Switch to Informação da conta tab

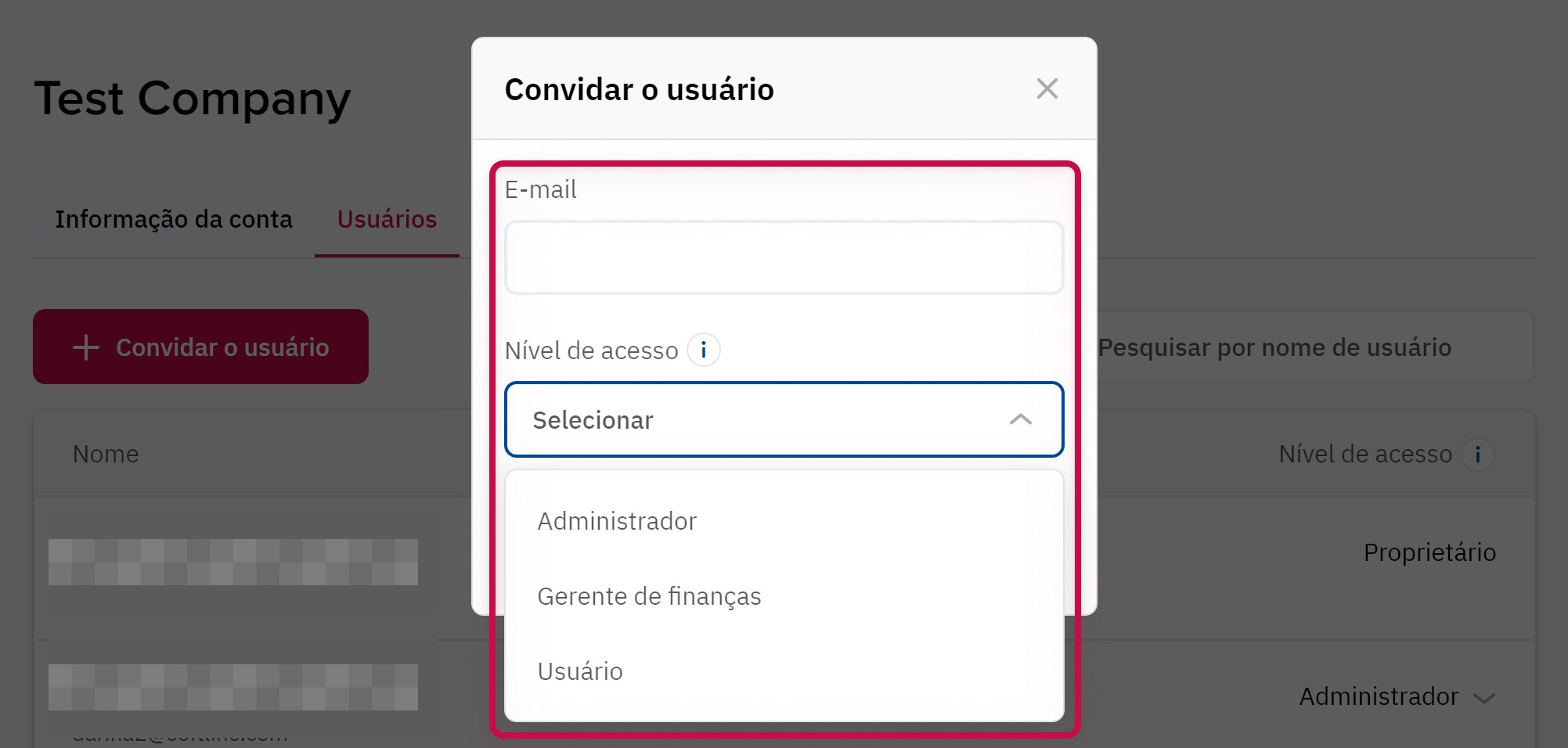[x=174, y=219]
